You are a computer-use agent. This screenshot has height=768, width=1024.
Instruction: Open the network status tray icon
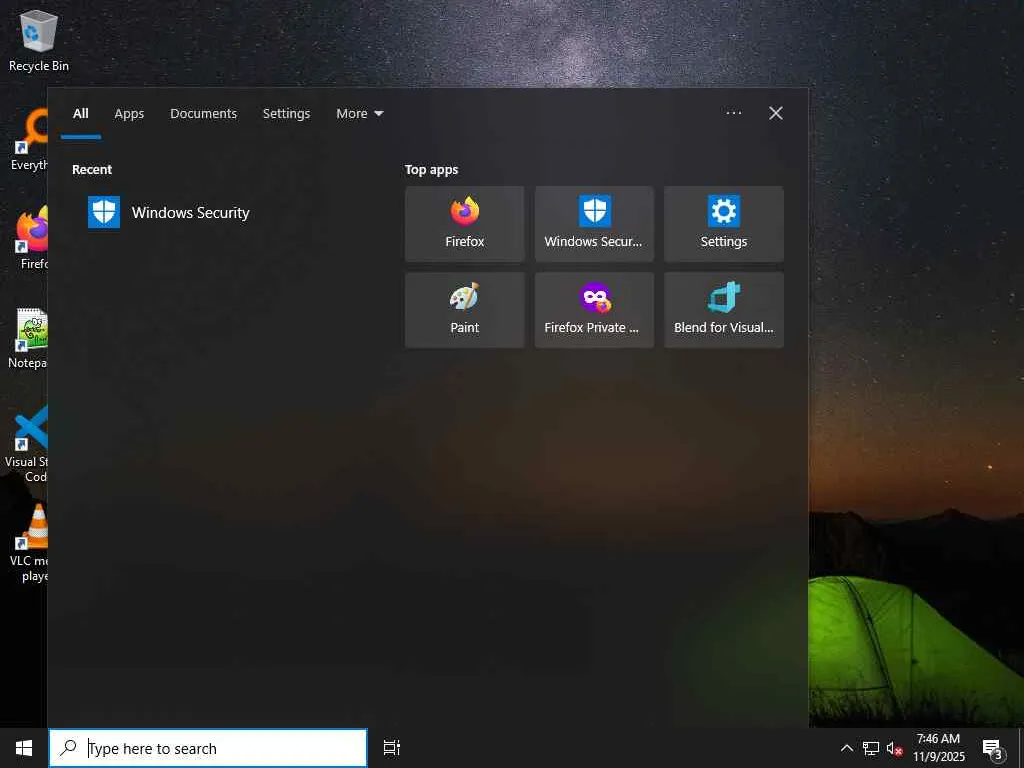pos(871,748)
